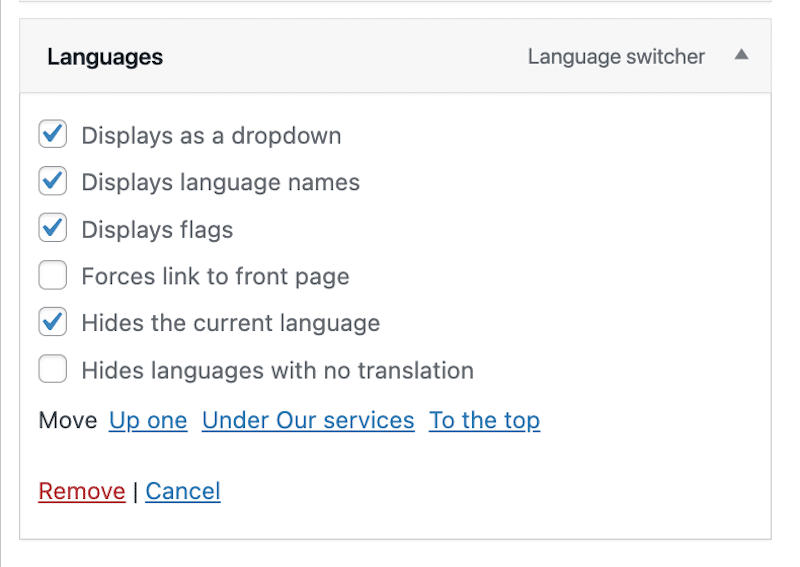Click the Displays as a dropdown label text
The height and width of the screenshot is (567, 800).
click(211, 136)
